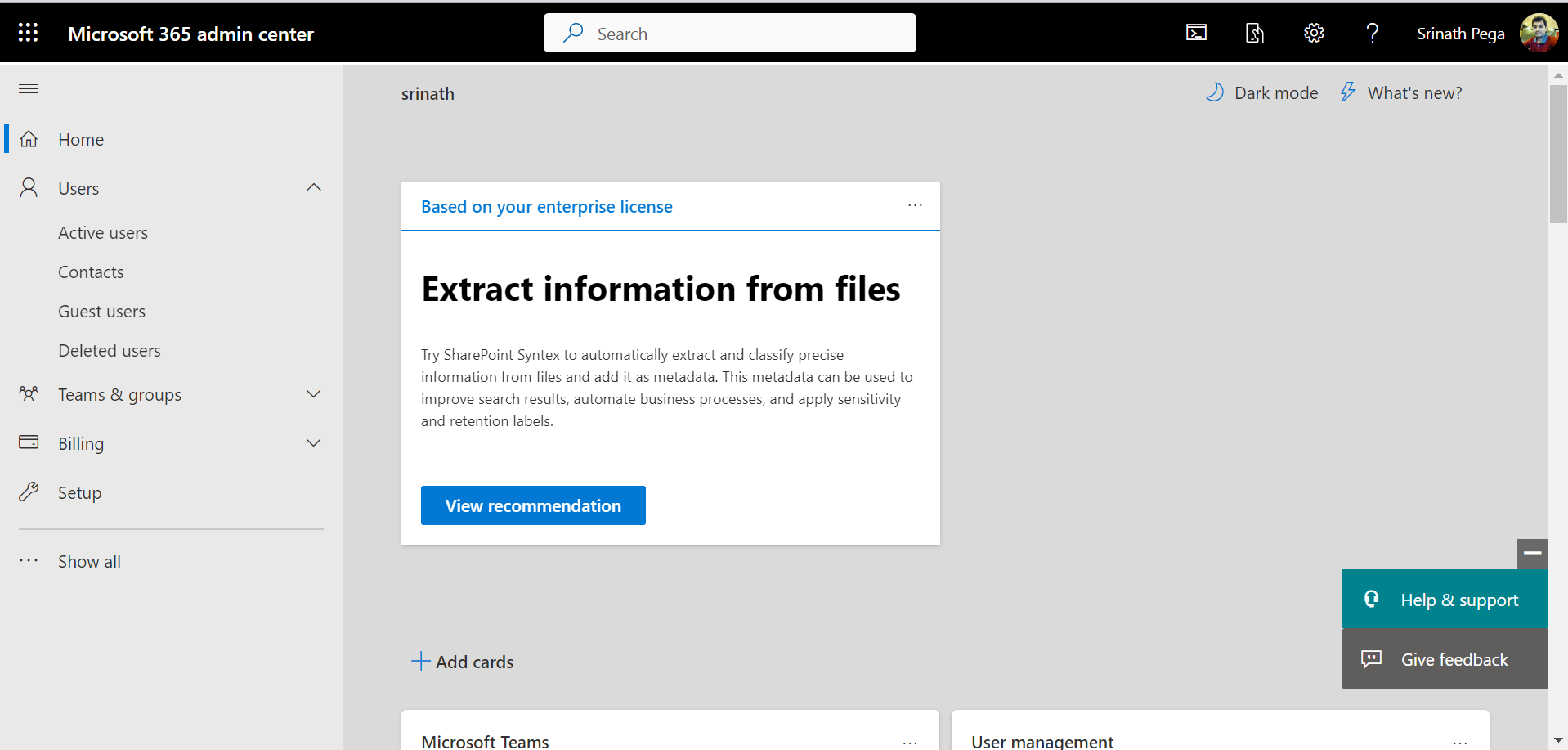This screenshot has width=1568, height=750.
Task: Collapse navigation menu with hamburger icon
Action: [x=29, y=88]
